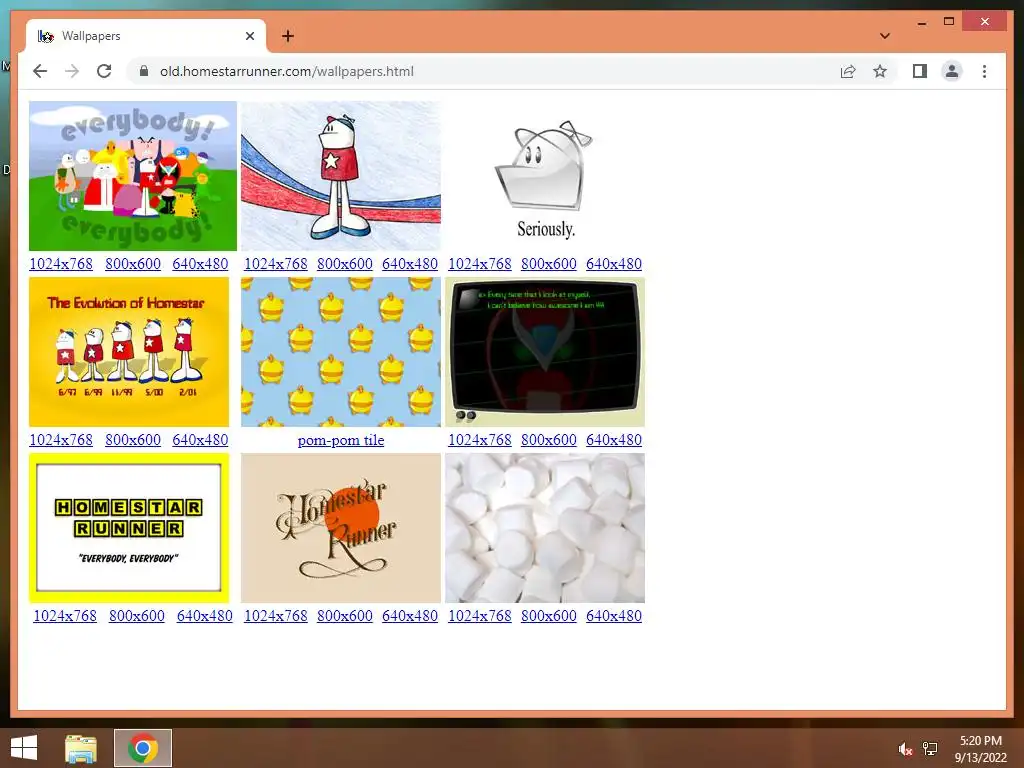Image resolution: width=1024 pixels, height=768 pixels.
Task: Open 800x600 link under Evolution of Homestar
Action: pyautogui.click(x=133, y=440)
